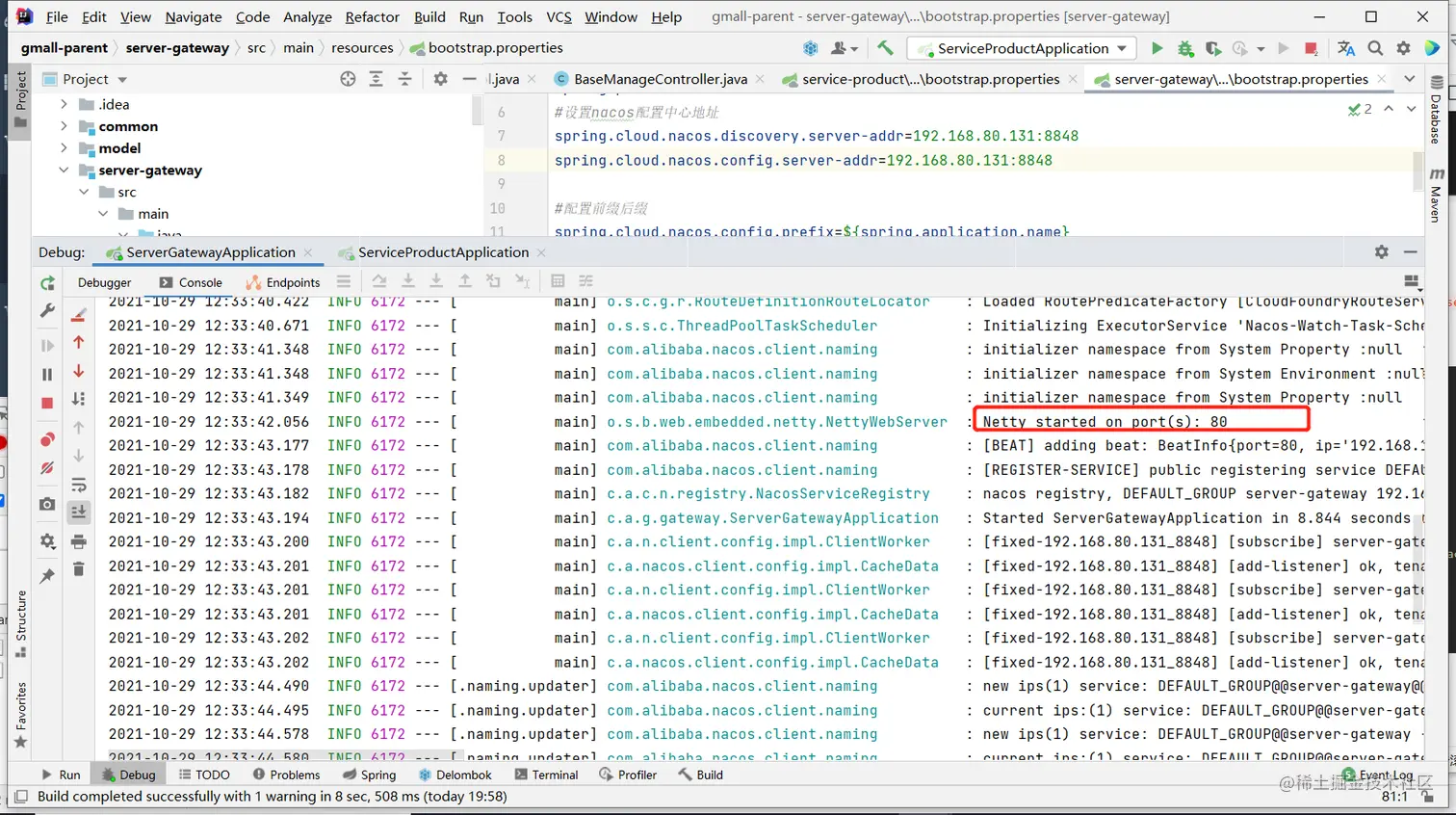Screen dimensions: 1456x815
Task: Clear the console with the trash icon
Action: coord(79,569)
